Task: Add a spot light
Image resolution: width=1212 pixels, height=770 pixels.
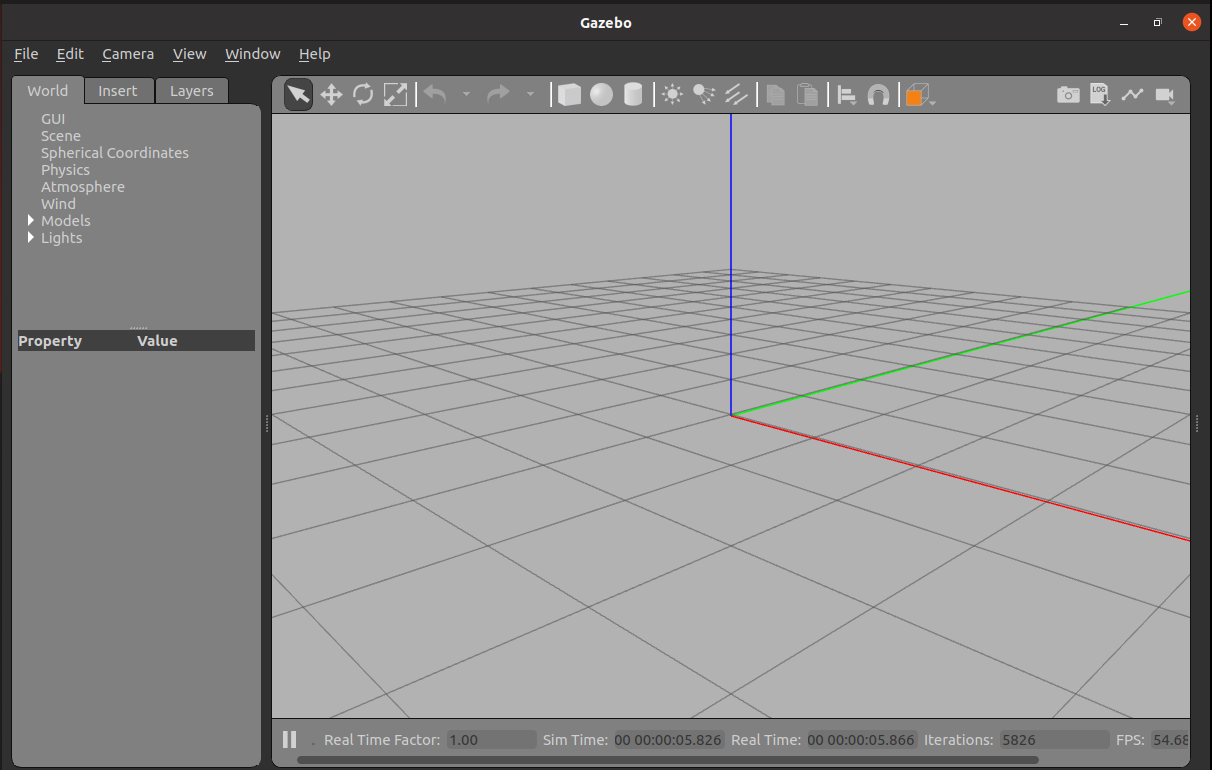Action: coord(704,95)
